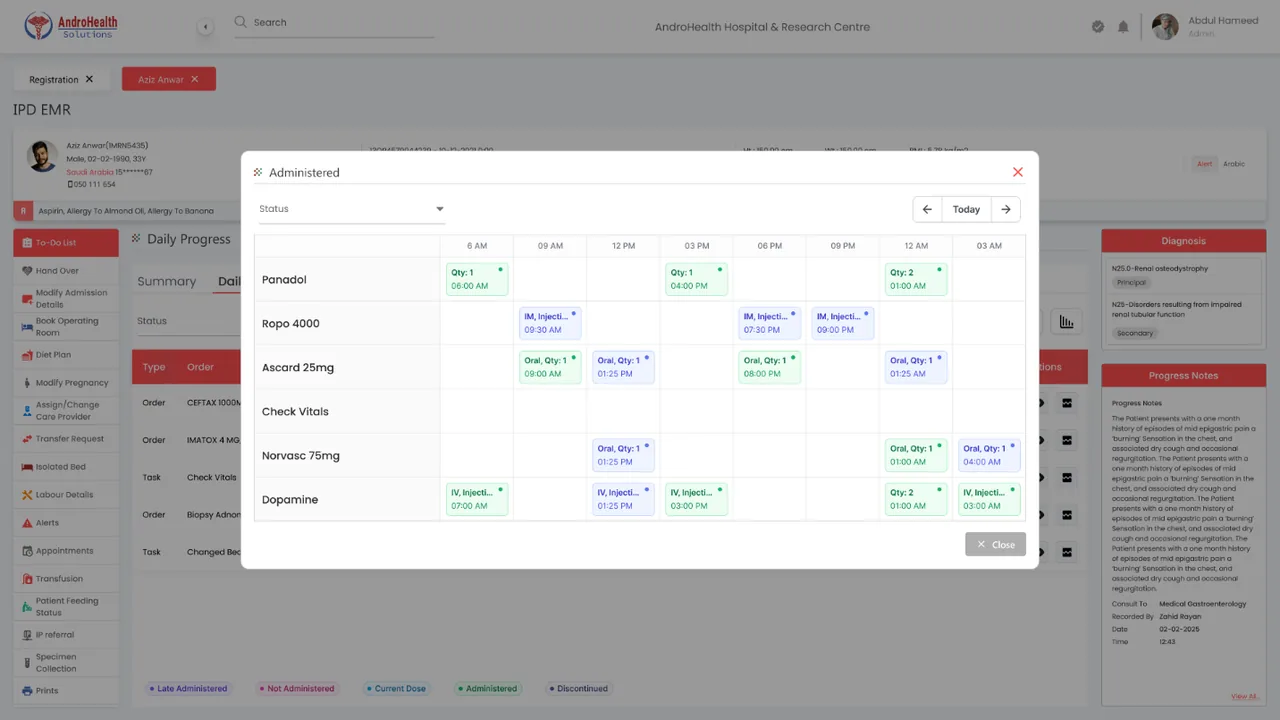Click the AndroHealth Solutions logo

pyautogui.click(x=71, y=26)
